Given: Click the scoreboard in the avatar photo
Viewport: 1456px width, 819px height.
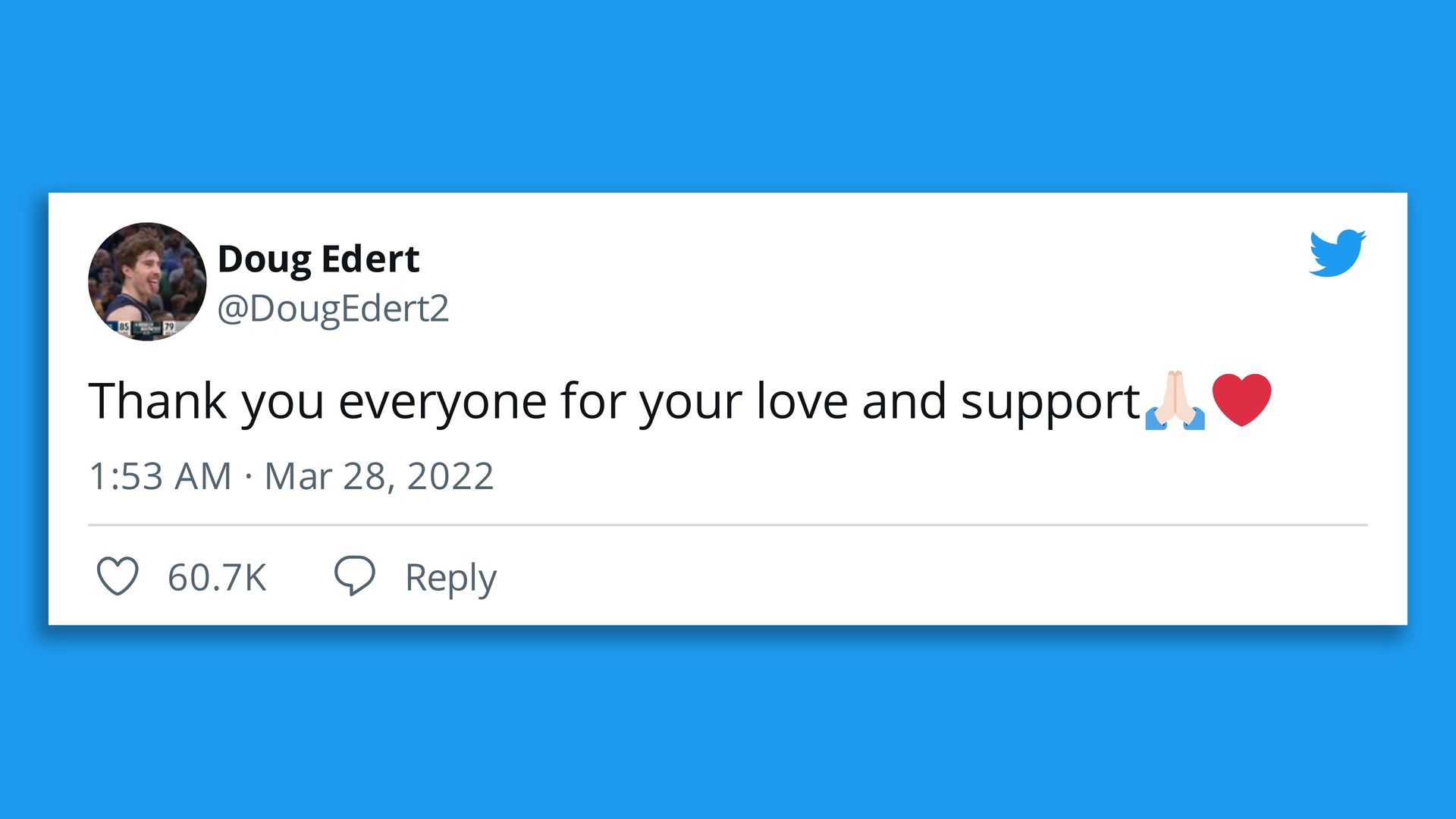Looking at the screenshot, I should click(146, 328).
